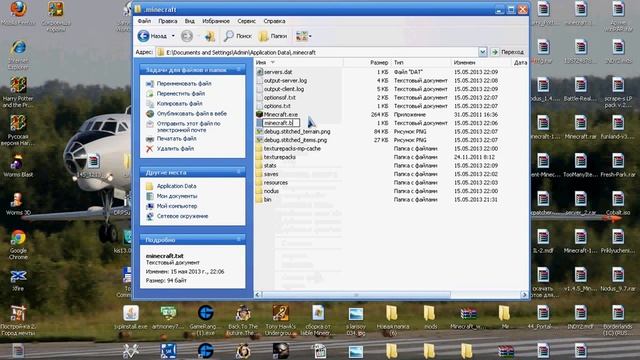This screenshot has width=640, height=360.
Task: Go up one folder level icon
Action: pos(209,36)
